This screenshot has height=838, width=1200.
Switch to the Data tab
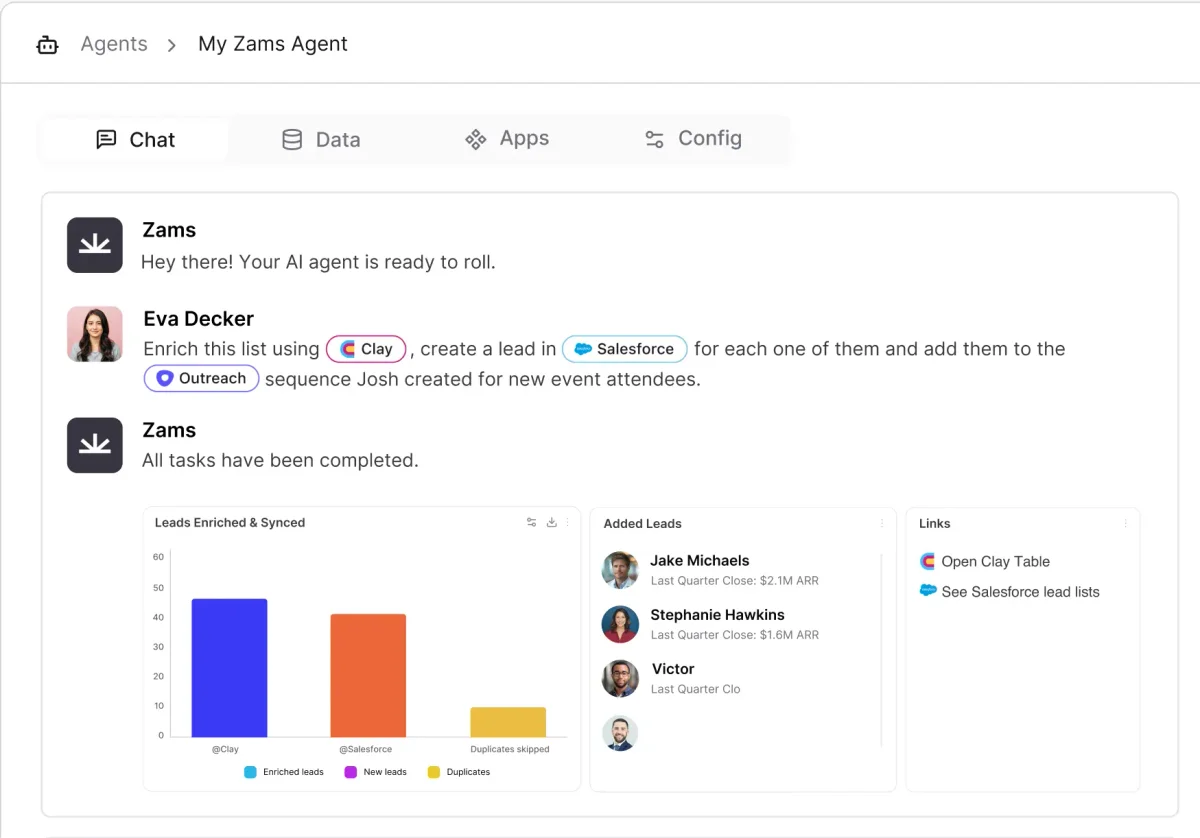pyautogui.click(x=320, y=139)
